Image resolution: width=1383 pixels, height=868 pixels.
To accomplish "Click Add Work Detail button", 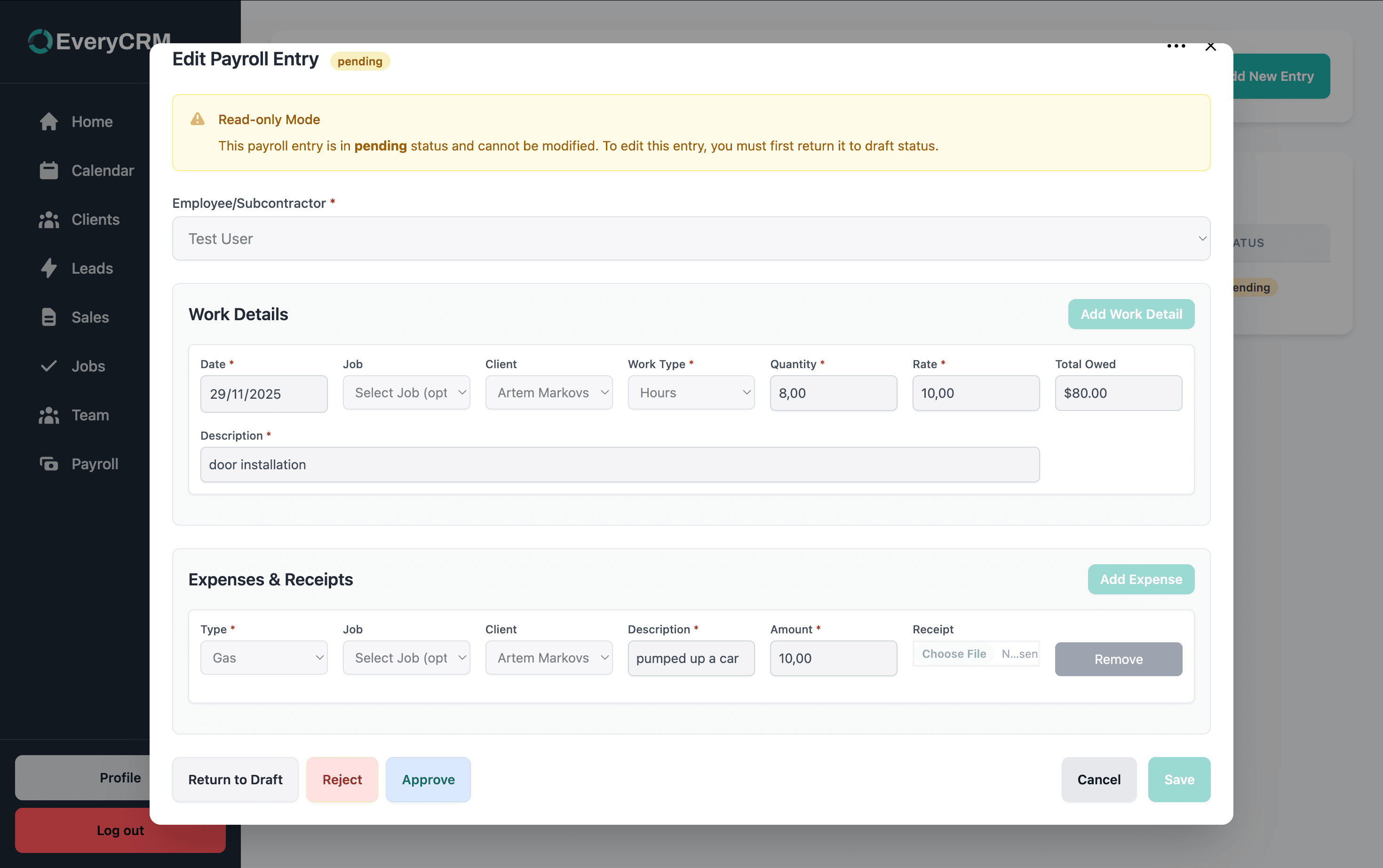I will pos(1131,314).
